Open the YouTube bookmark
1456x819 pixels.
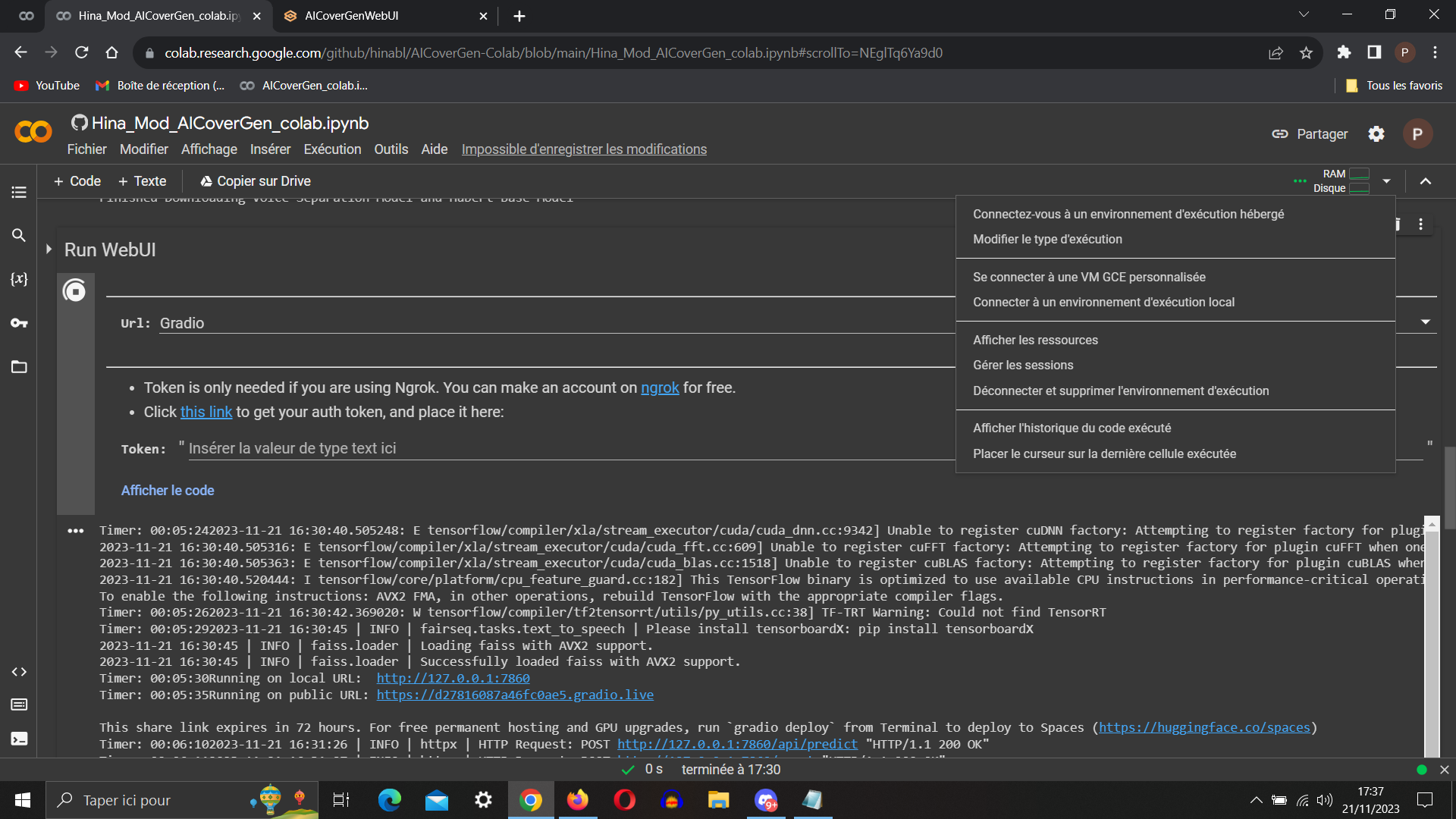pos(47,86)
